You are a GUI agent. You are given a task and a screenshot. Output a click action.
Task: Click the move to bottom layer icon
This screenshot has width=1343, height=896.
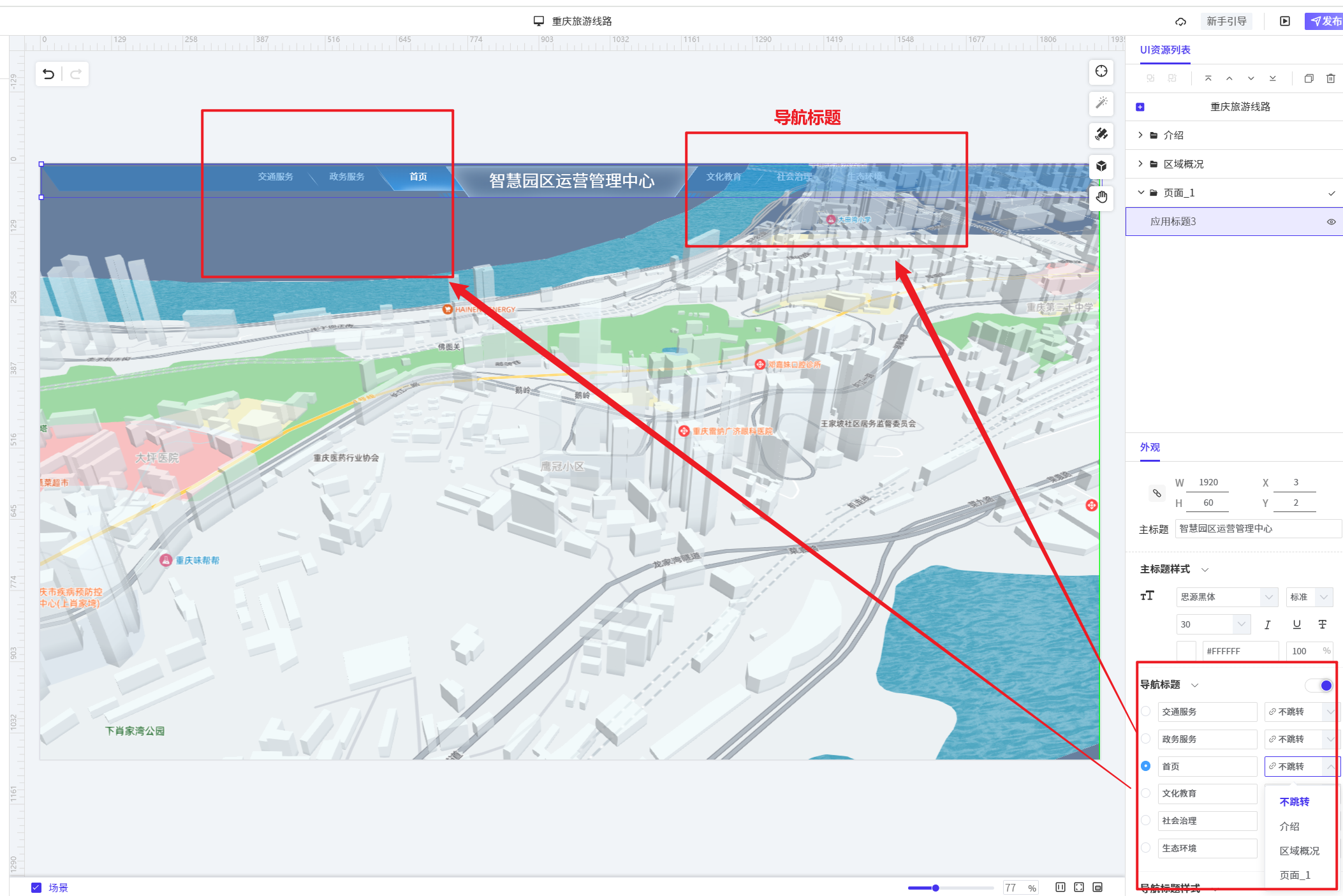point(1272,78)
